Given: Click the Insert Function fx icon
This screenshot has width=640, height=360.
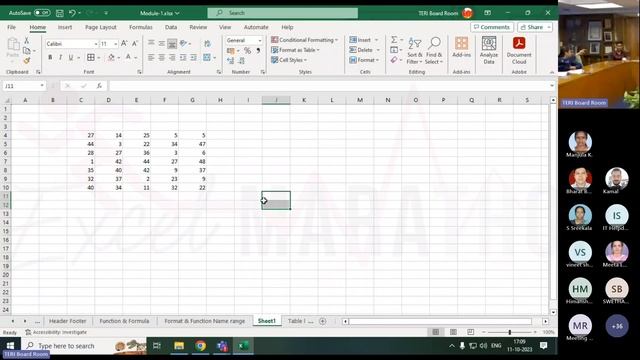Looking at the screenshot, I should pos(99,86).
